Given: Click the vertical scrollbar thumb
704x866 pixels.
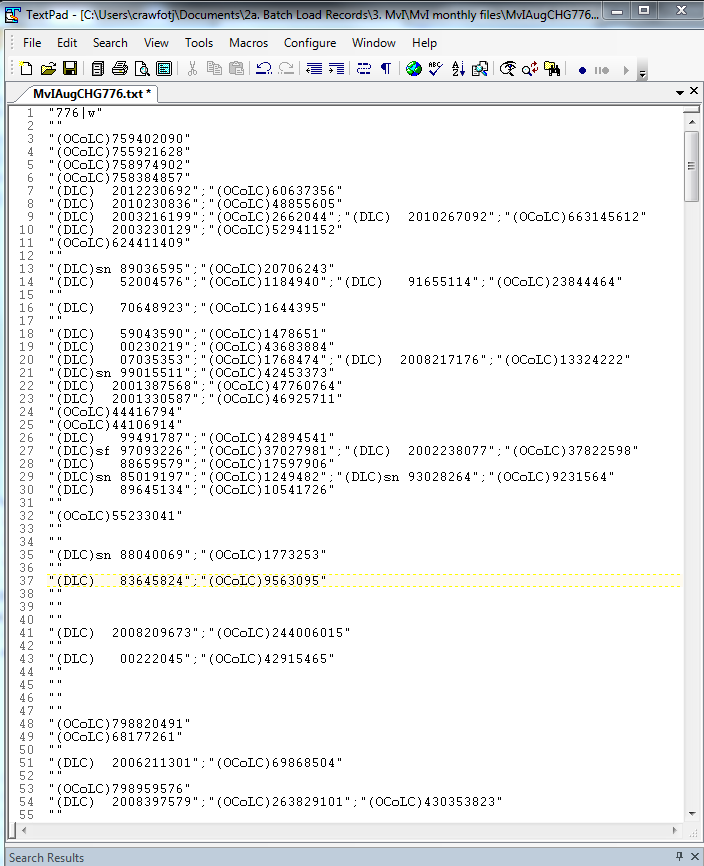Looking at the screenshot, I should click(x=691, y=165).
